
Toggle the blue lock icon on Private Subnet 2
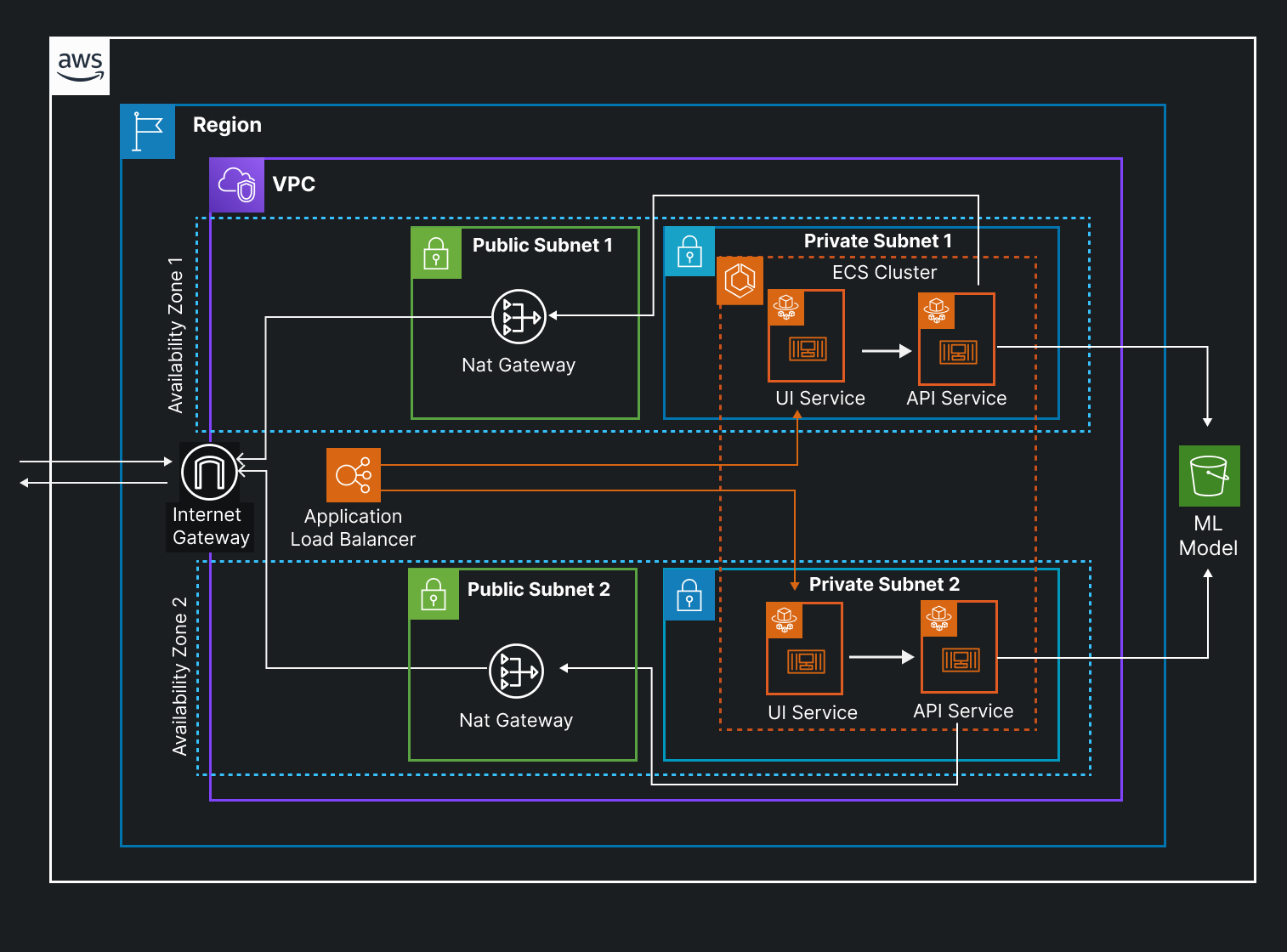689,595
